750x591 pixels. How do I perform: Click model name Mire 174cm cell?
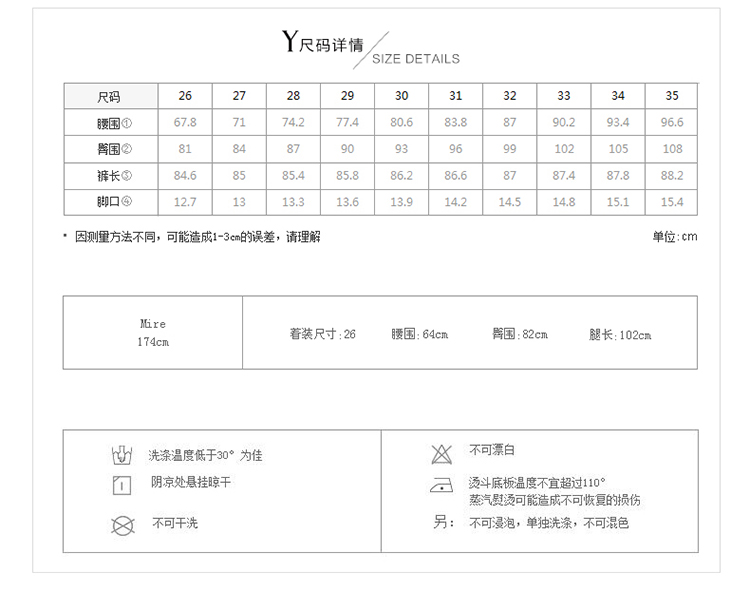[x=153, y=333]
